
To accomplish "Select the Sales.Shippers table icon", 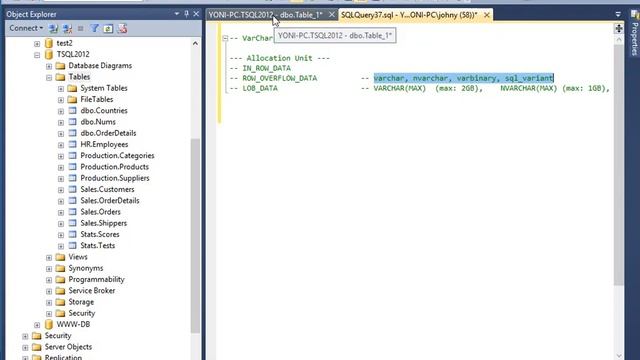I will (73, 223).
